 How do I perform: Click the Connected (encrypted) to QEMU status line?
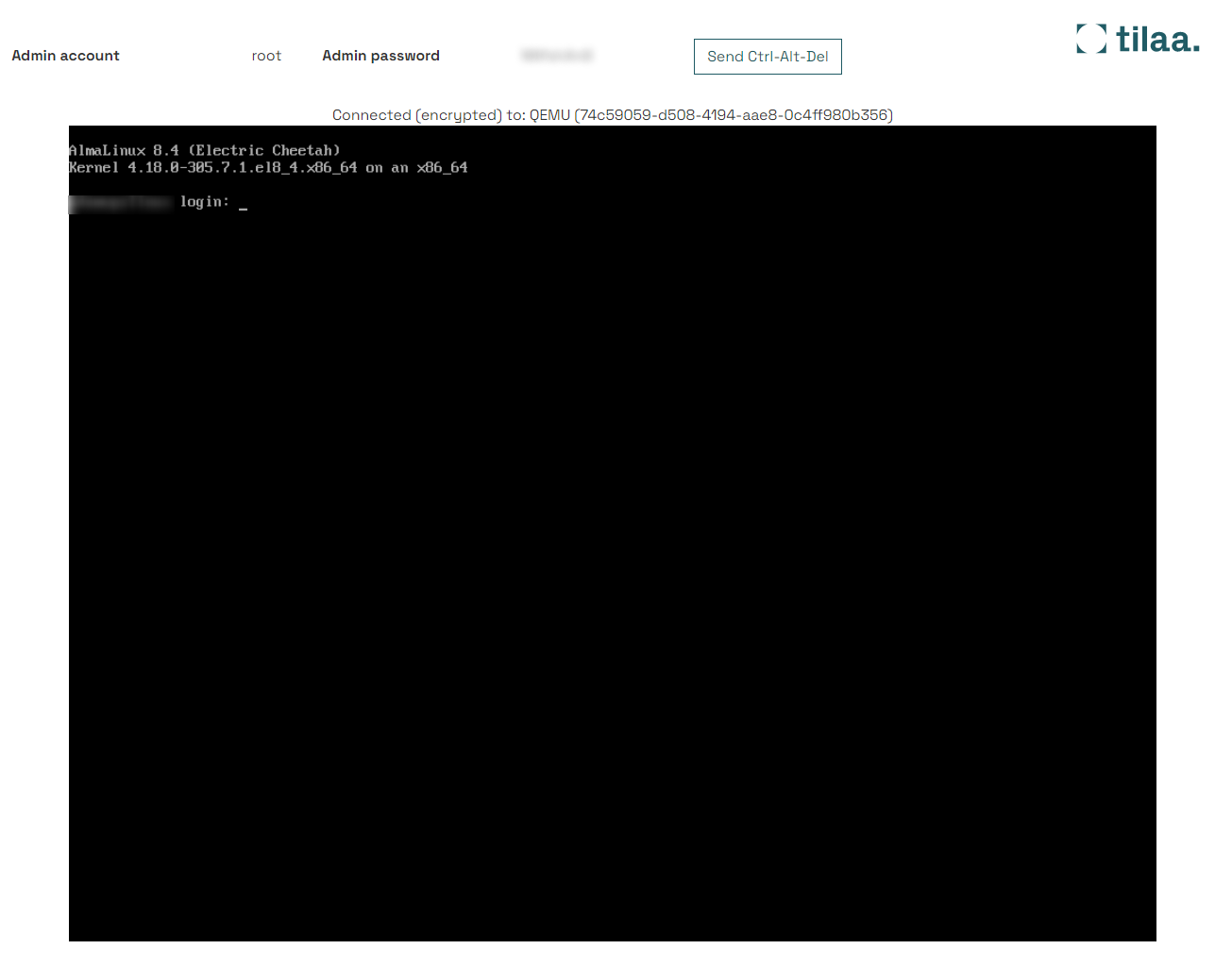(x=612, y=115)
